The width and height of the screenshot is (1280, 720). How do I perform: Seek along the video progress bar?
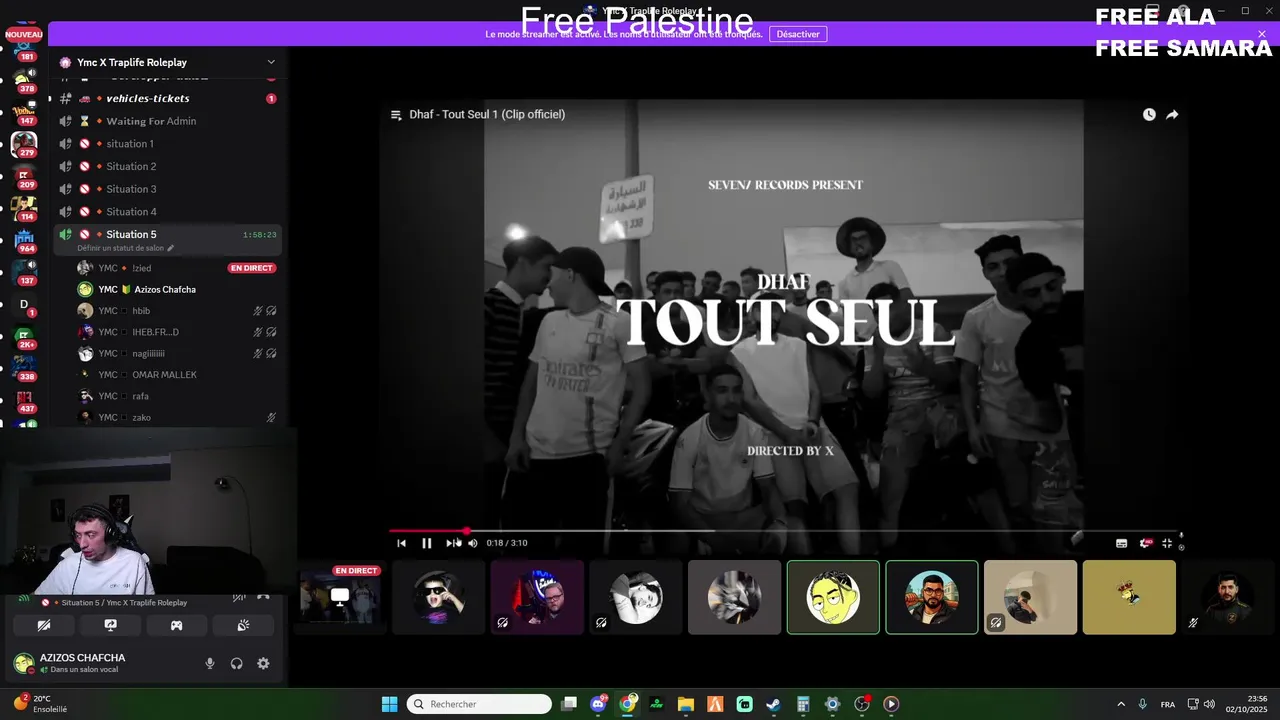[x=785, y=531]
